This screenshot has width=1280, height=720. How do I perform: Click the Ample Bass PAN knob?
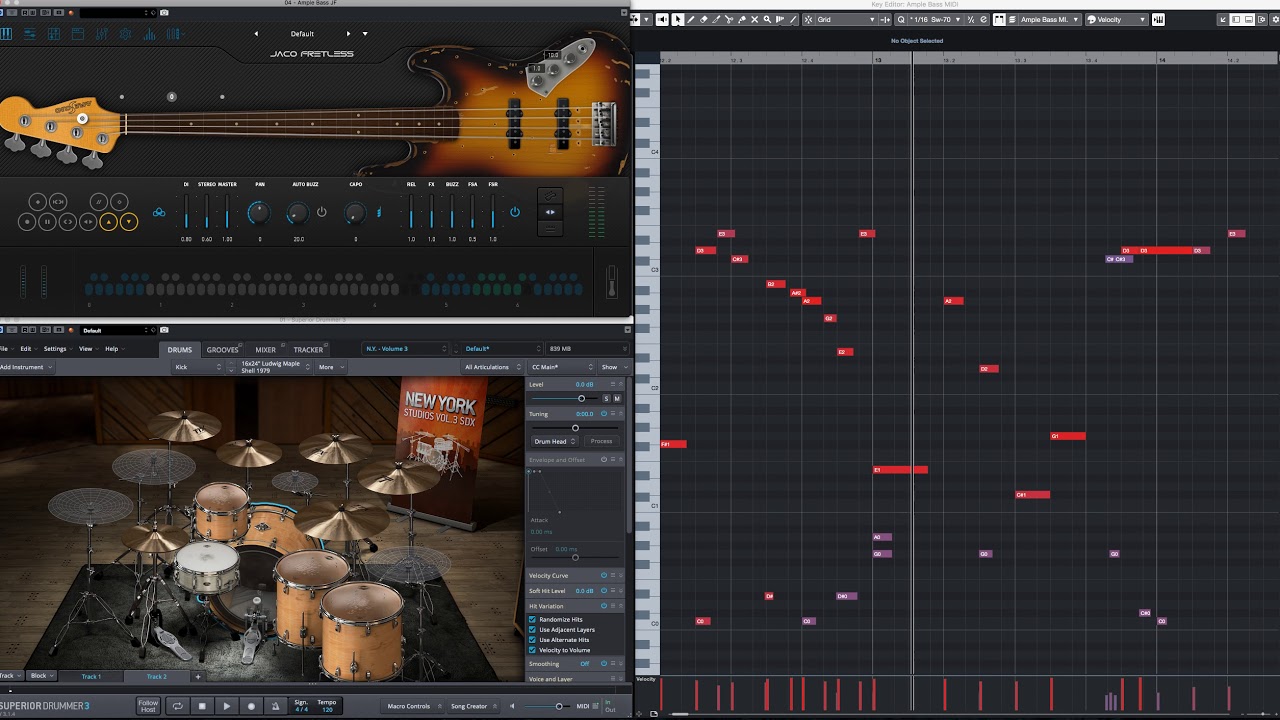(x=258, y=212)
